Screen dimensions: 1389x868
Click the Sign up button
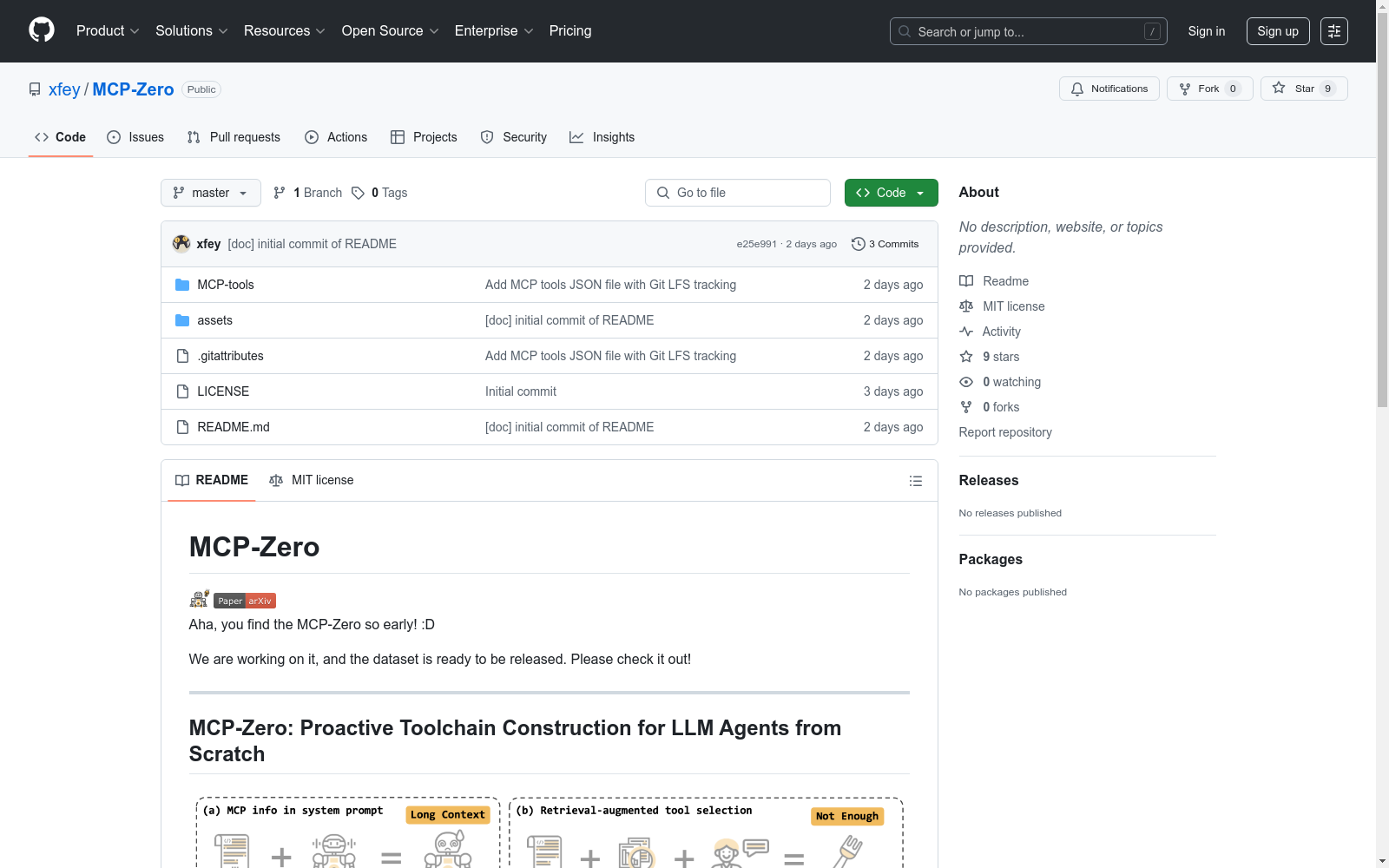click(1278, 31)
